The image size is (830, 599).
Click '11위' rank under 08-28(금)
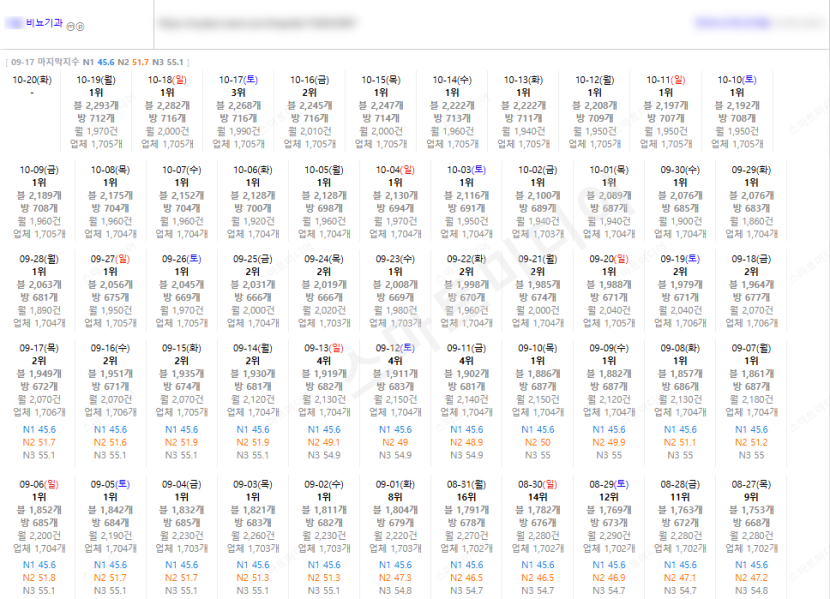click(680, 497)
